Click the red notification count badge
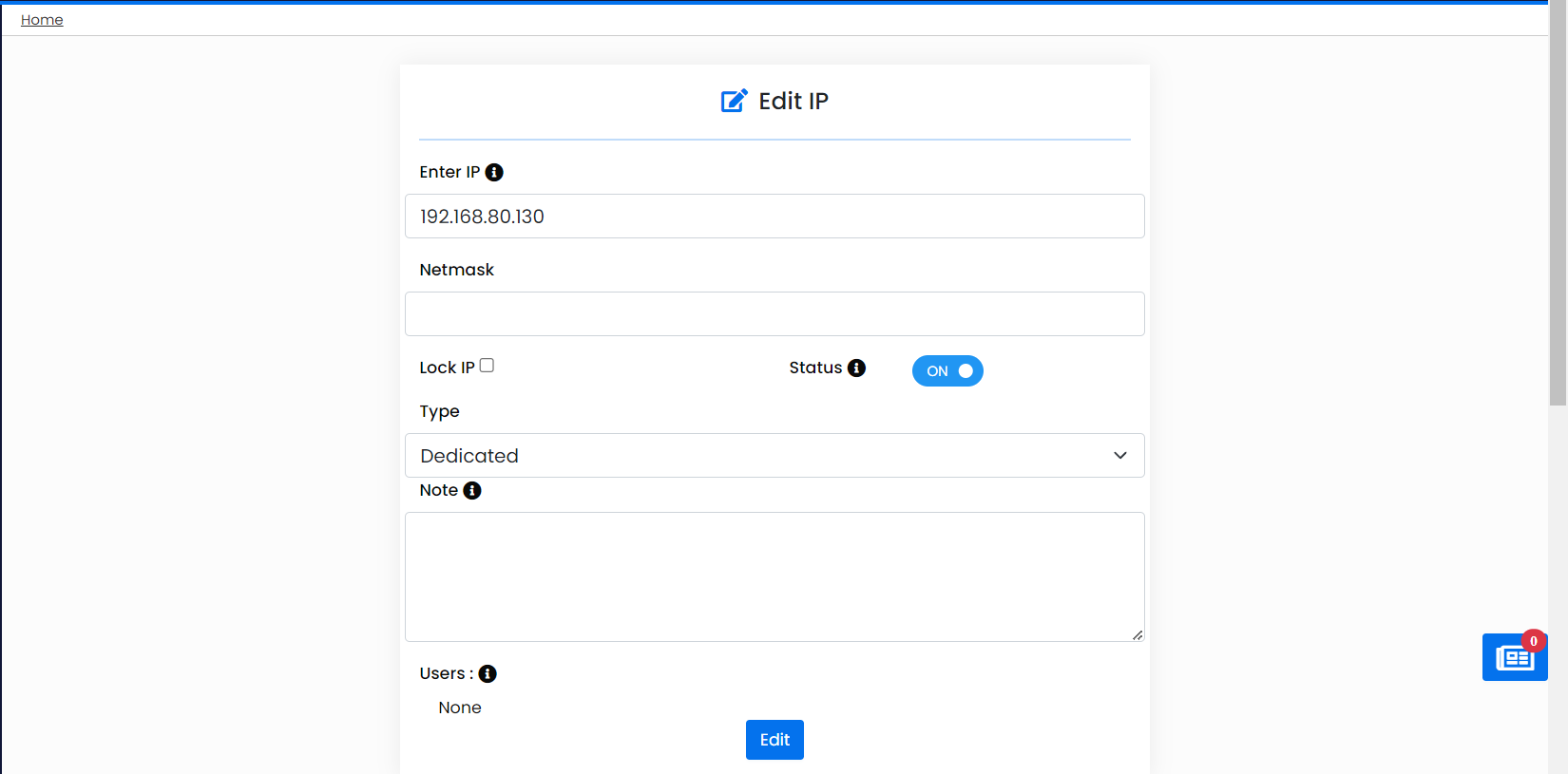 coord(1533,641)
